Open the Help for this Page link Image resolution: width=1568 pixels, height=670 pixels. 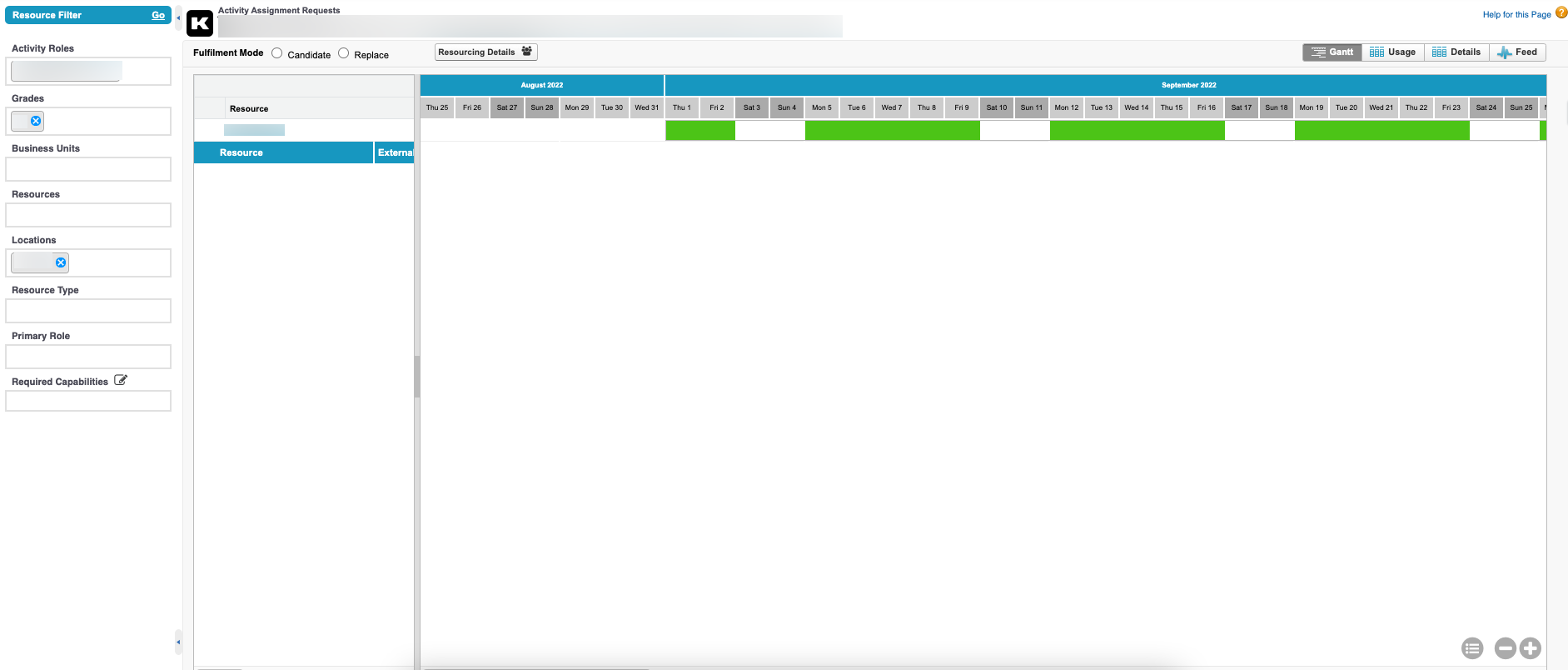click(1516, 14)
